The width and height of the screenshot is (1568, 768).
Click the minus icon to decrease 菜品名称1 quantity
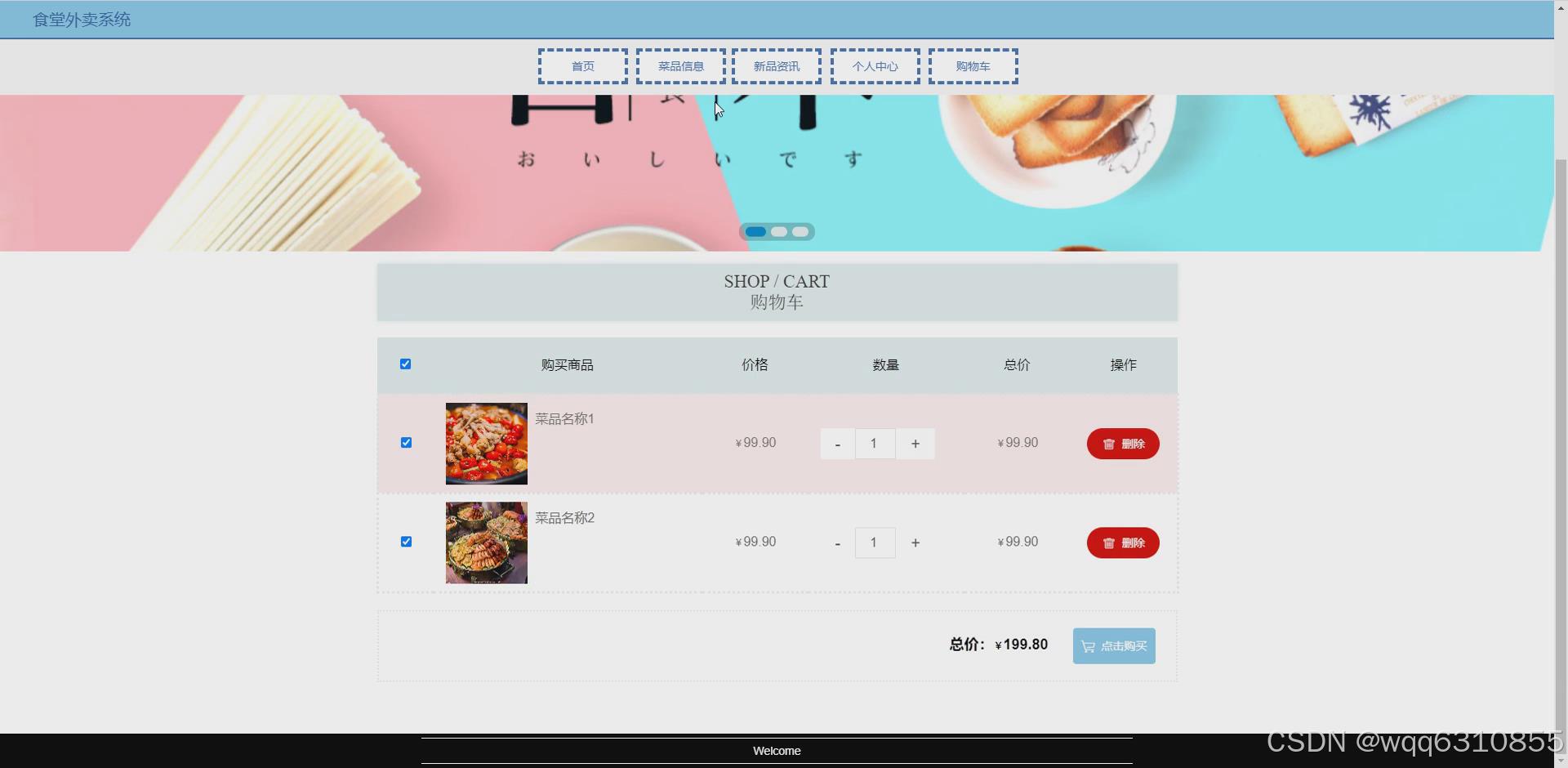click(x=837, y=444)
